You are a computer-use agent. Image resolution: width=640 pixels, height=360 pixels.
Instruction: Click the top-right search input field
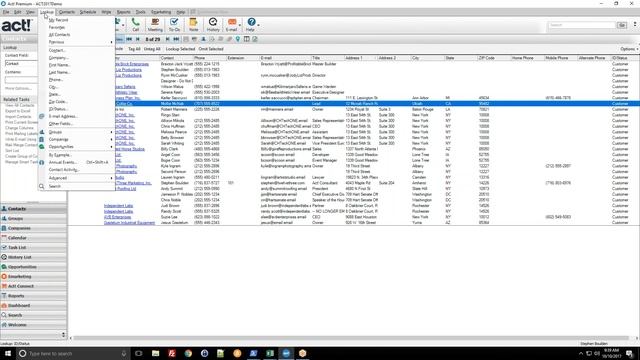(581, 25)
